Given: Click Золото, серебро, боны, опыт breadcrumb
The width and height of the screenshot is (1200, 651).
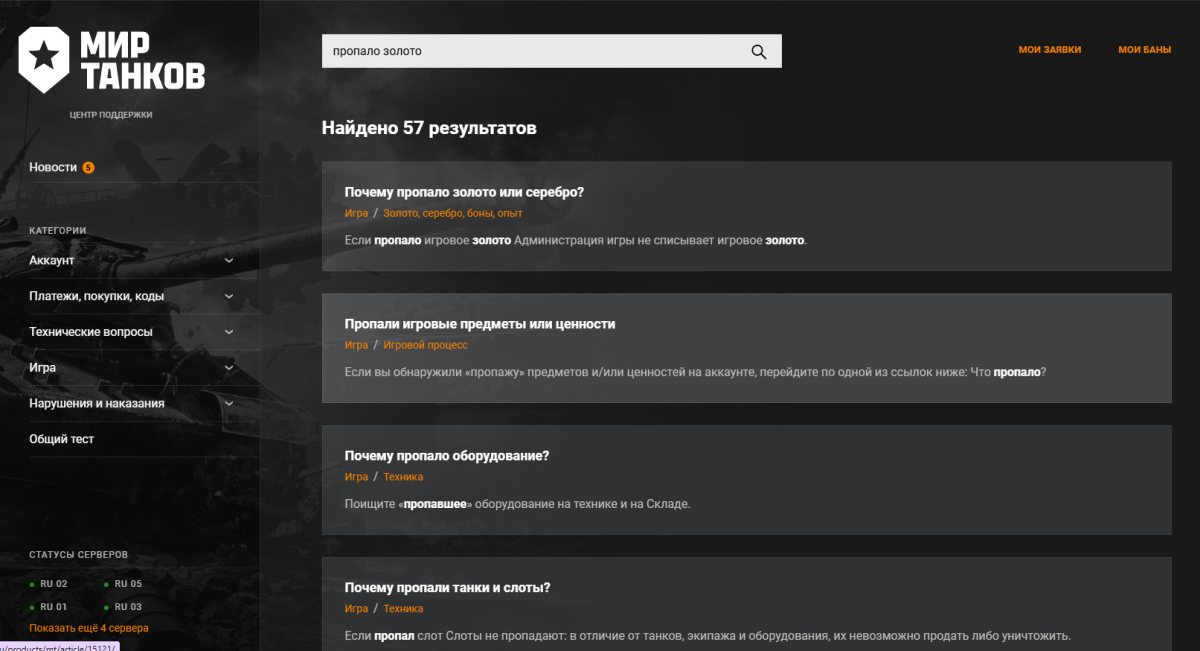Looking at the screenshot, I should point(453,213).
